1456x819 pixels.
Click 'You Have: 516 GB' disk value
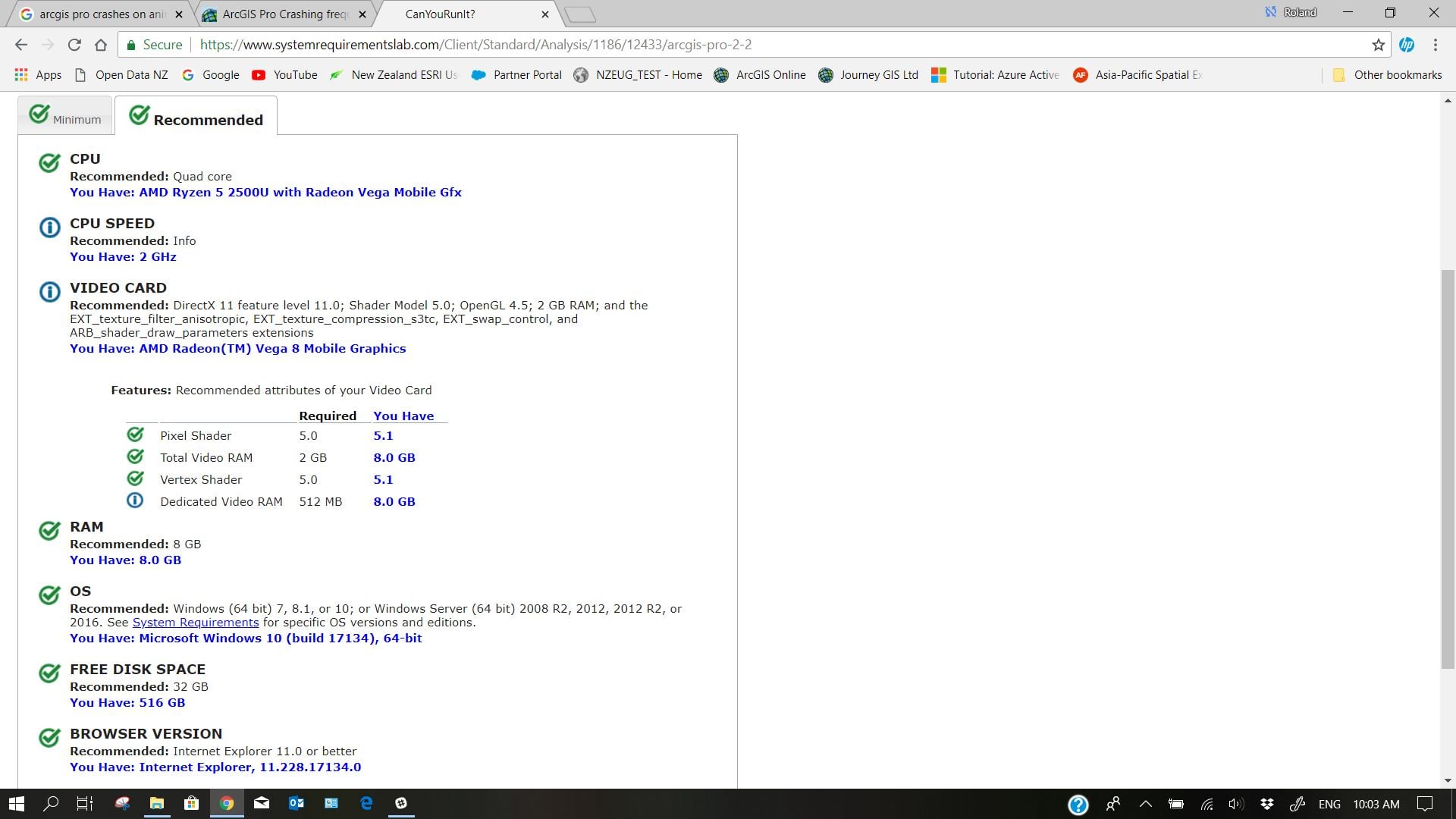(127, 703)
